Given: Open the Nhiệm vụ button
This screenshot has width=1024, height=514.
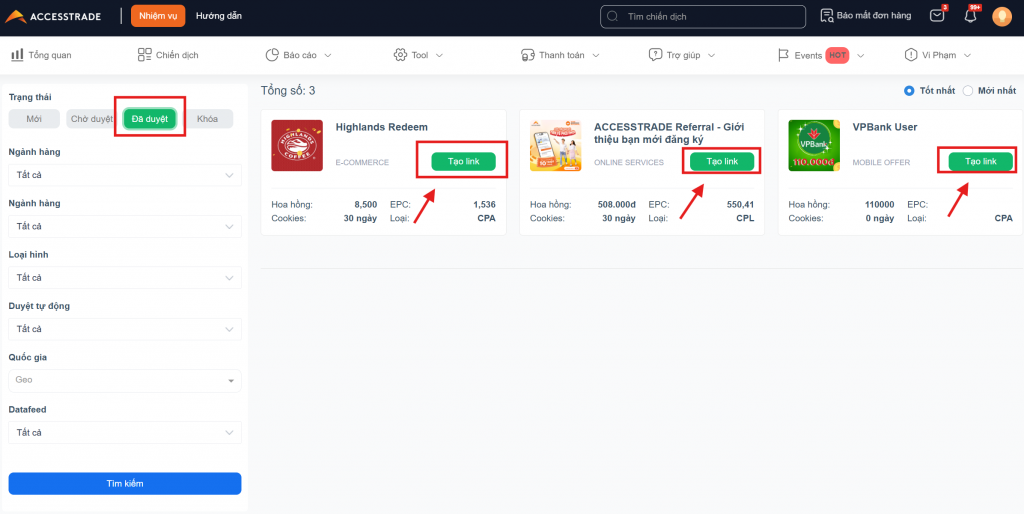Looking at the screenshot, I should [158, 16].
